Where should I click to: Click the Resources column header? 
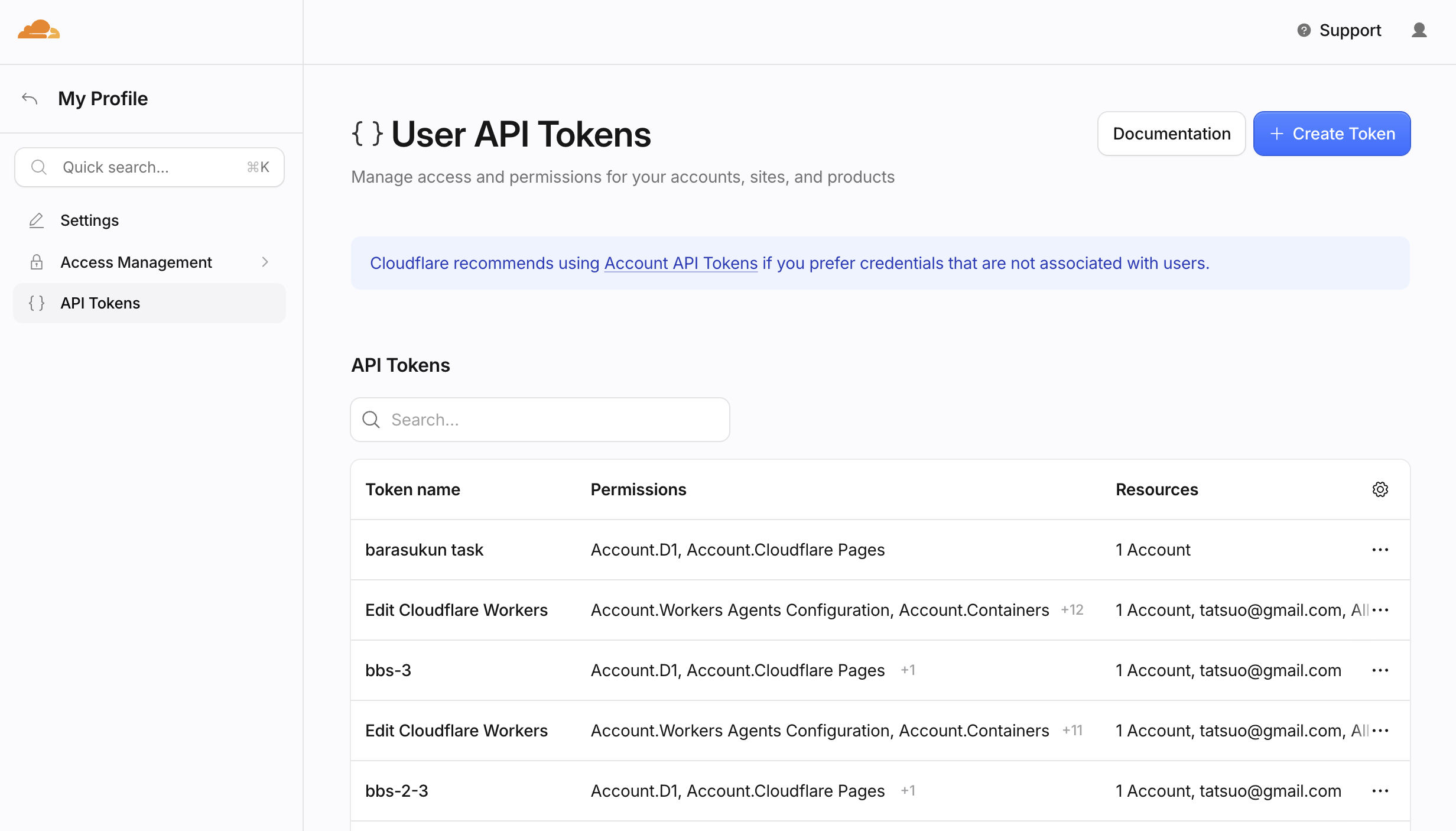pyautogui.click(x=1156, y=489)
